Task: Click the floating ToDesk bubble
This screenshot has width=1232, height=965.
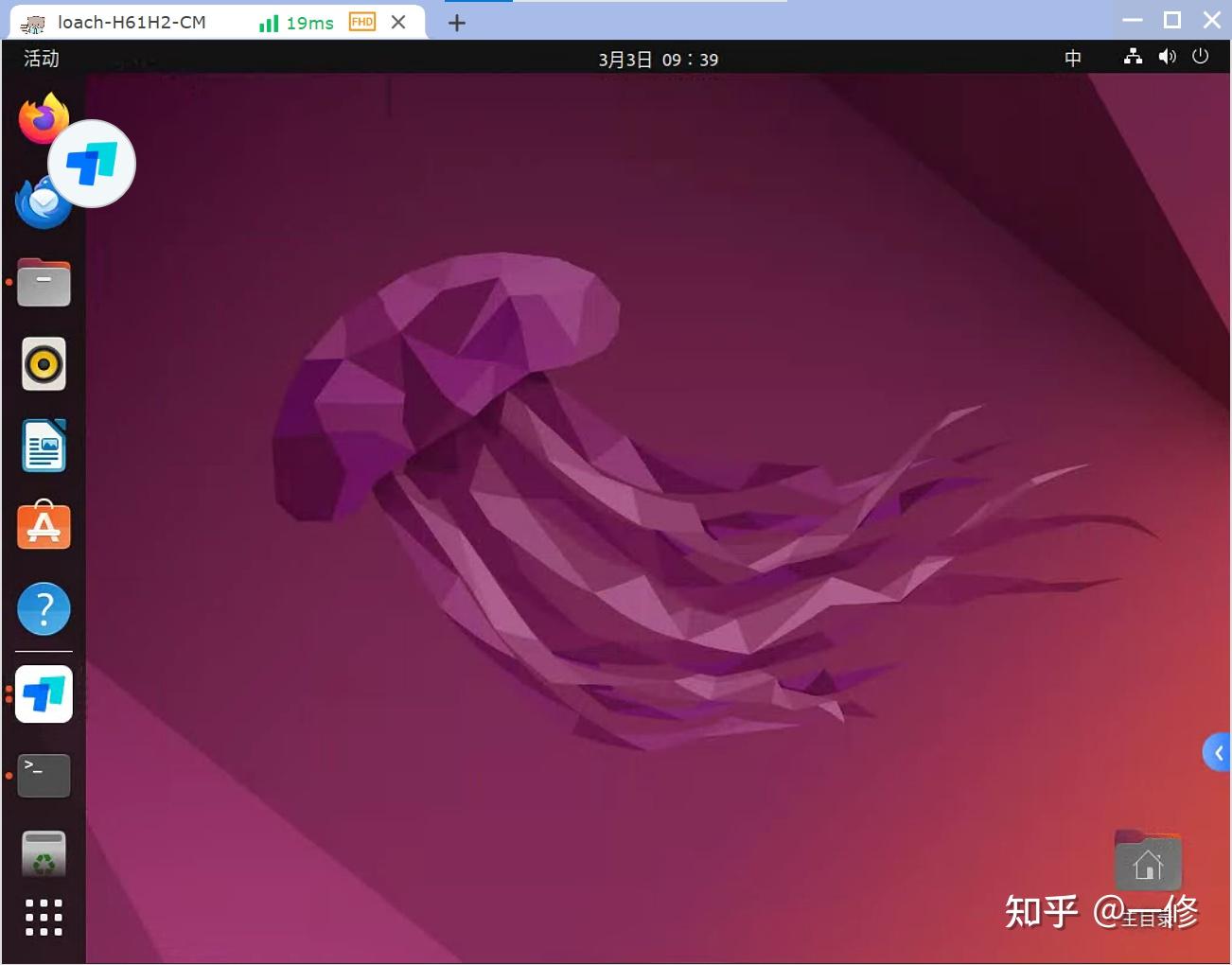Action: (92, 164)
